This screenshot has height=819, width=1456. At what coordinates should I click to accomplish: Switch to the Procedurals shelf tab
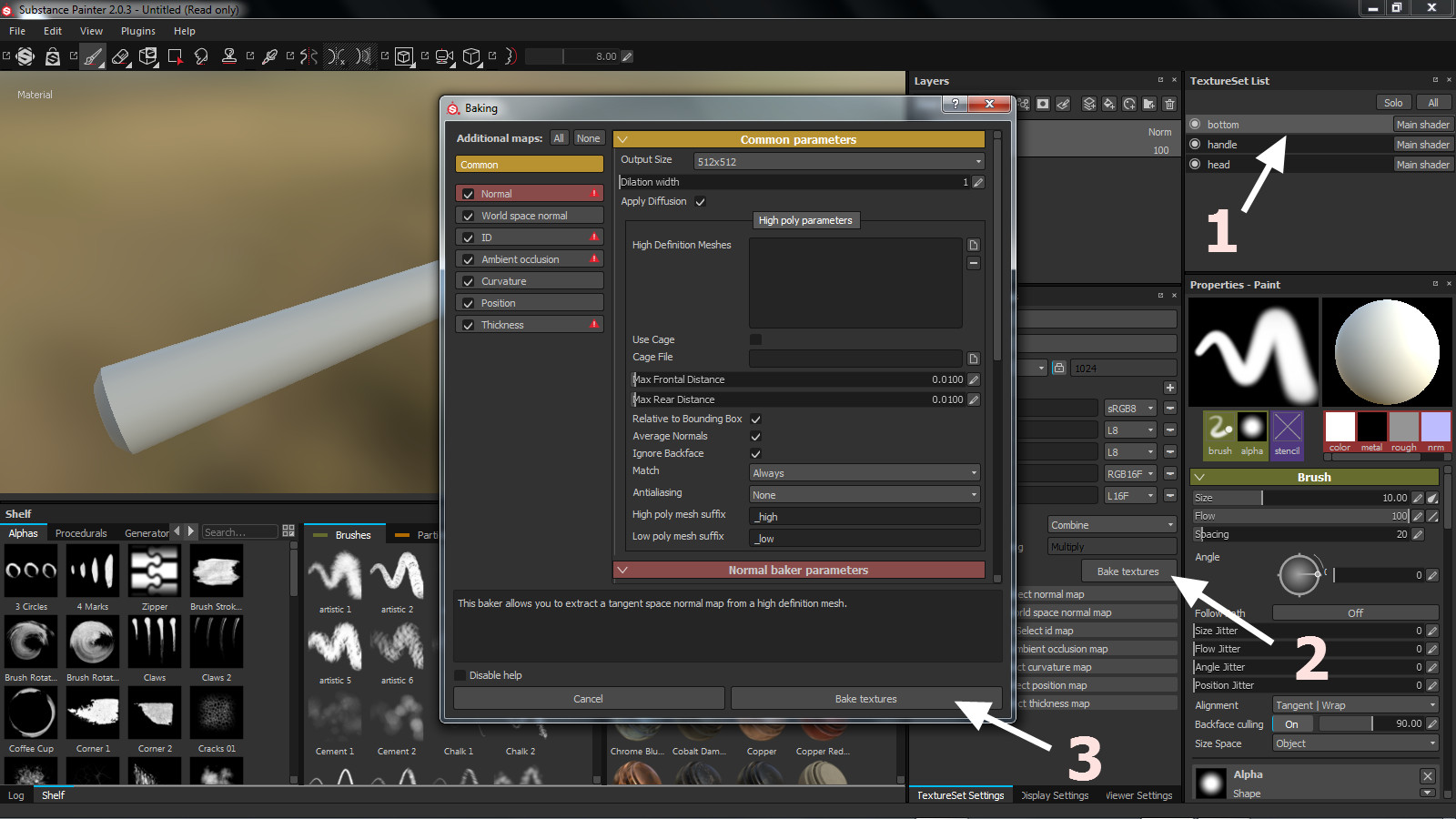[x=81, y=533]
